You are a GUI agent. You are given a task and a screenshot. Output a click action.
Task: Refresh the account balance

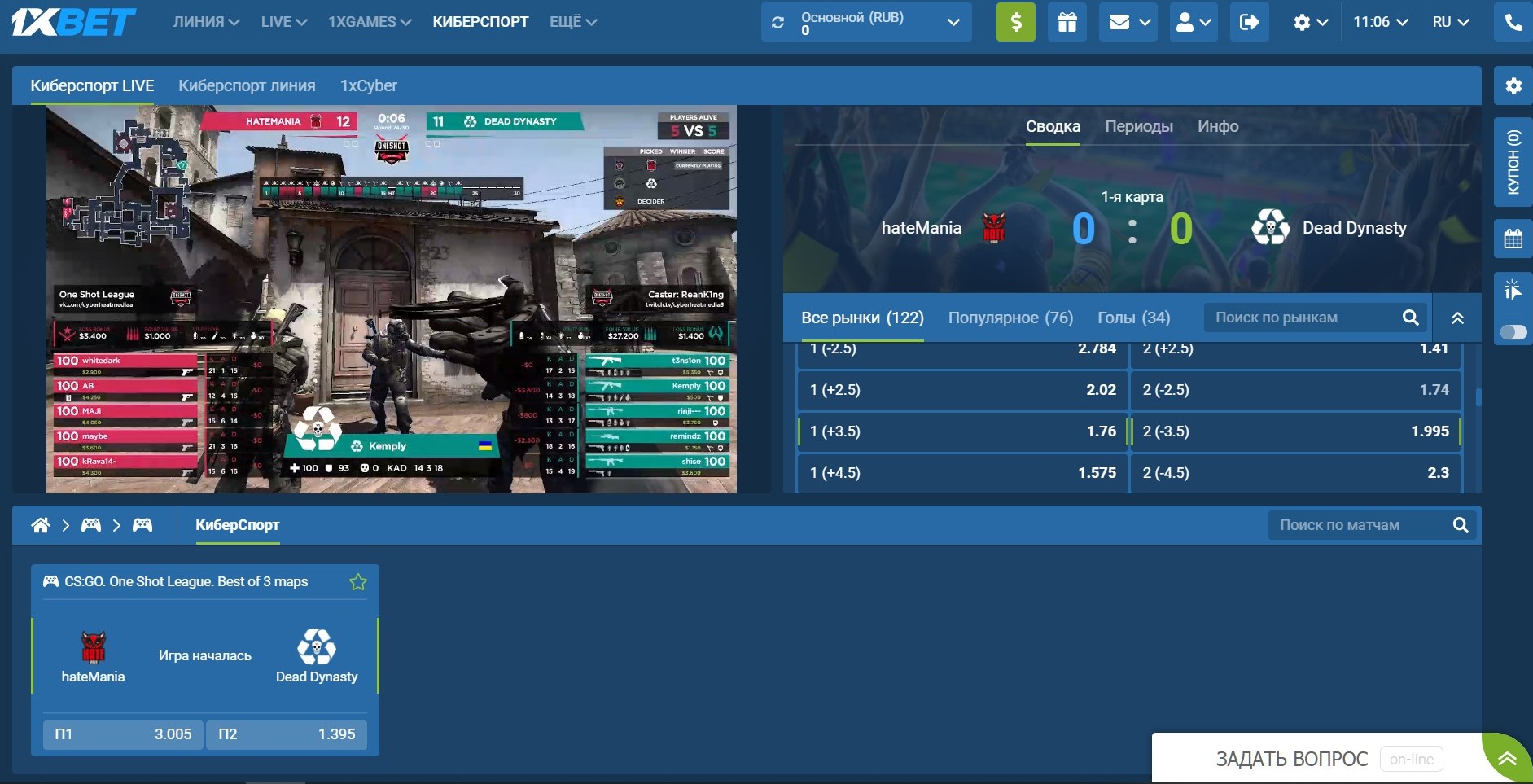[778, 23]
